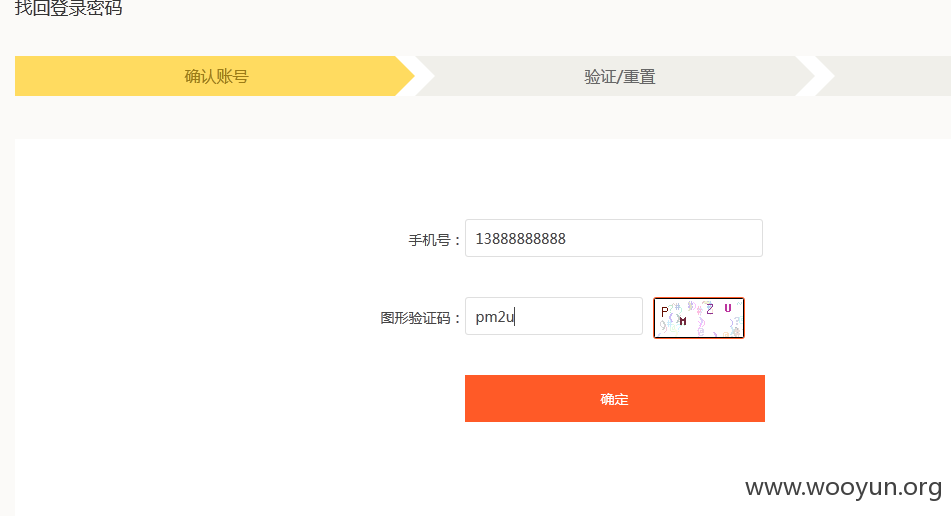Click the yellow highlighted progress step

tap(215, 76)
